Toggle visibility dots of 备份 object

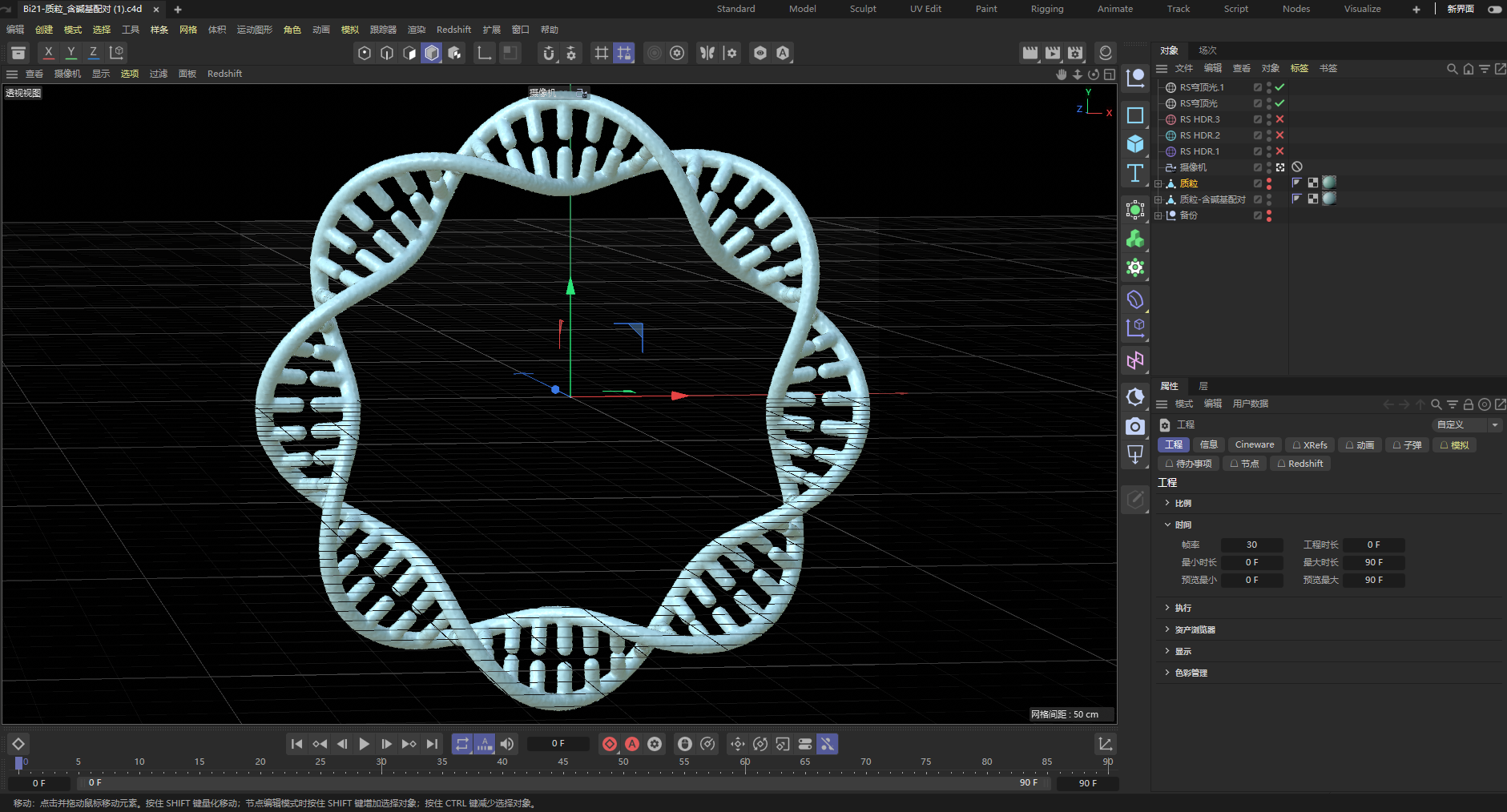point(1269,215)
